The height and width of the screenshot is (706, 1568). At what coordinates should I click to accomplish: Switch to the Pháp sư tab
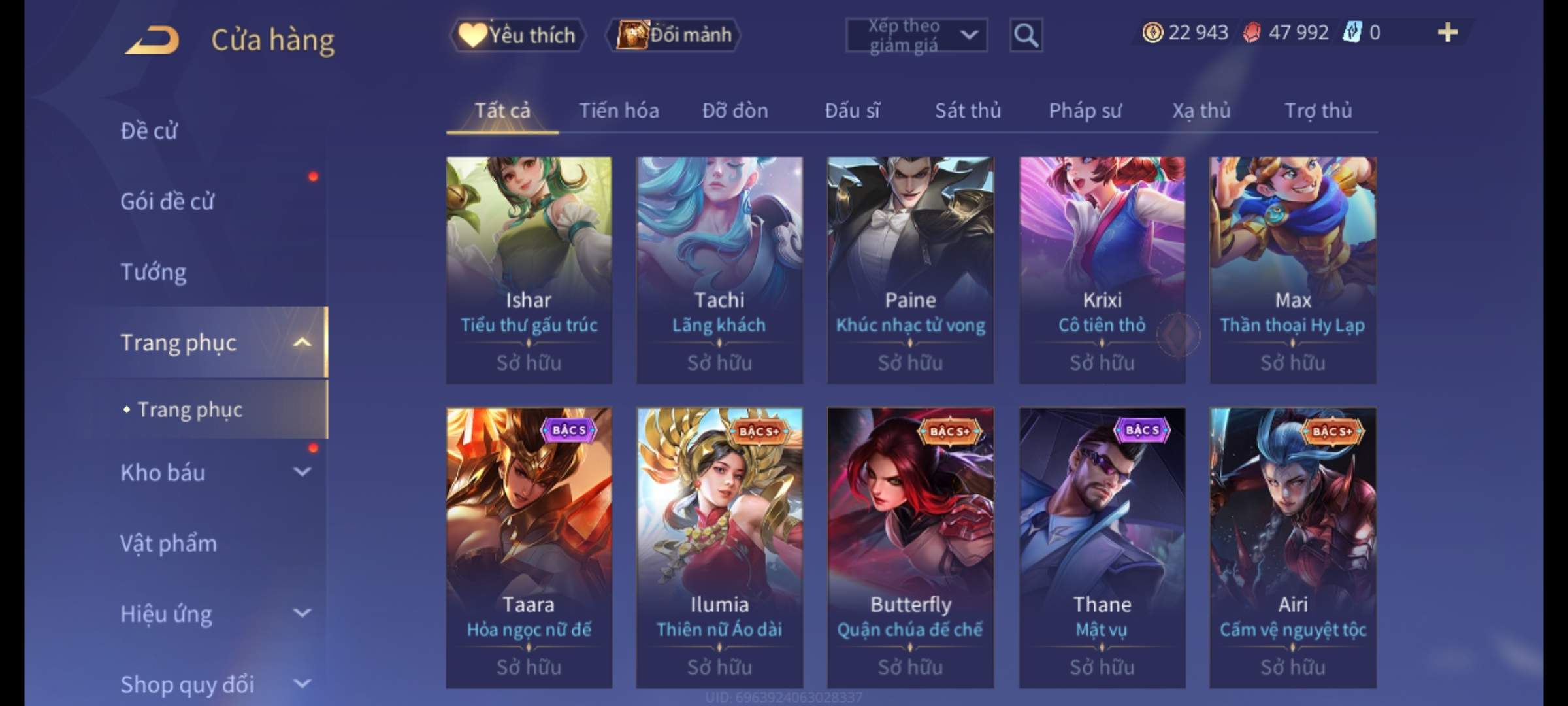point(1085,110)
